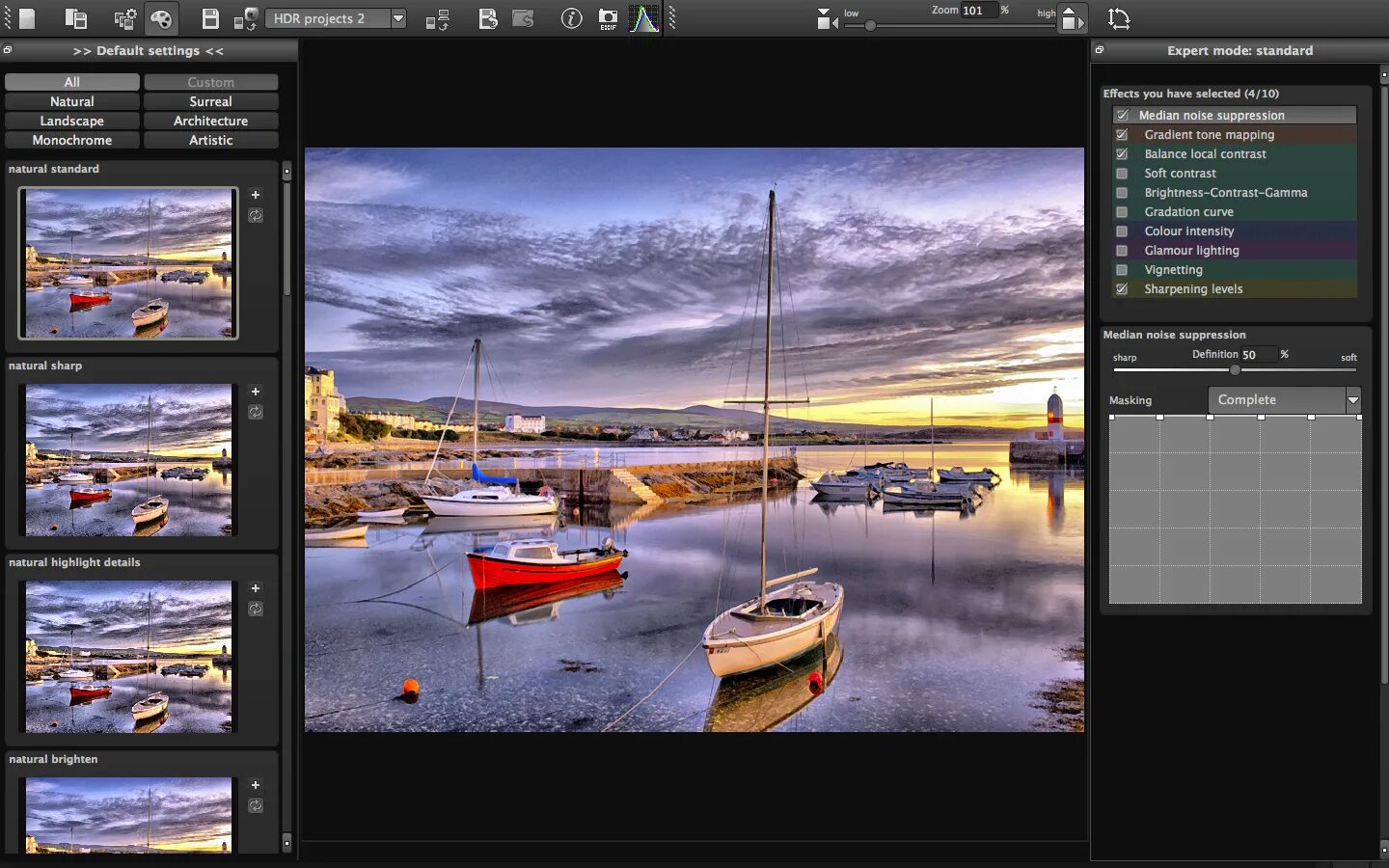Image resolution: width=1389 pixels, height=868 pixels.
Task: Apply the natural sharp preset thumbnail
Action: point(128,460)
